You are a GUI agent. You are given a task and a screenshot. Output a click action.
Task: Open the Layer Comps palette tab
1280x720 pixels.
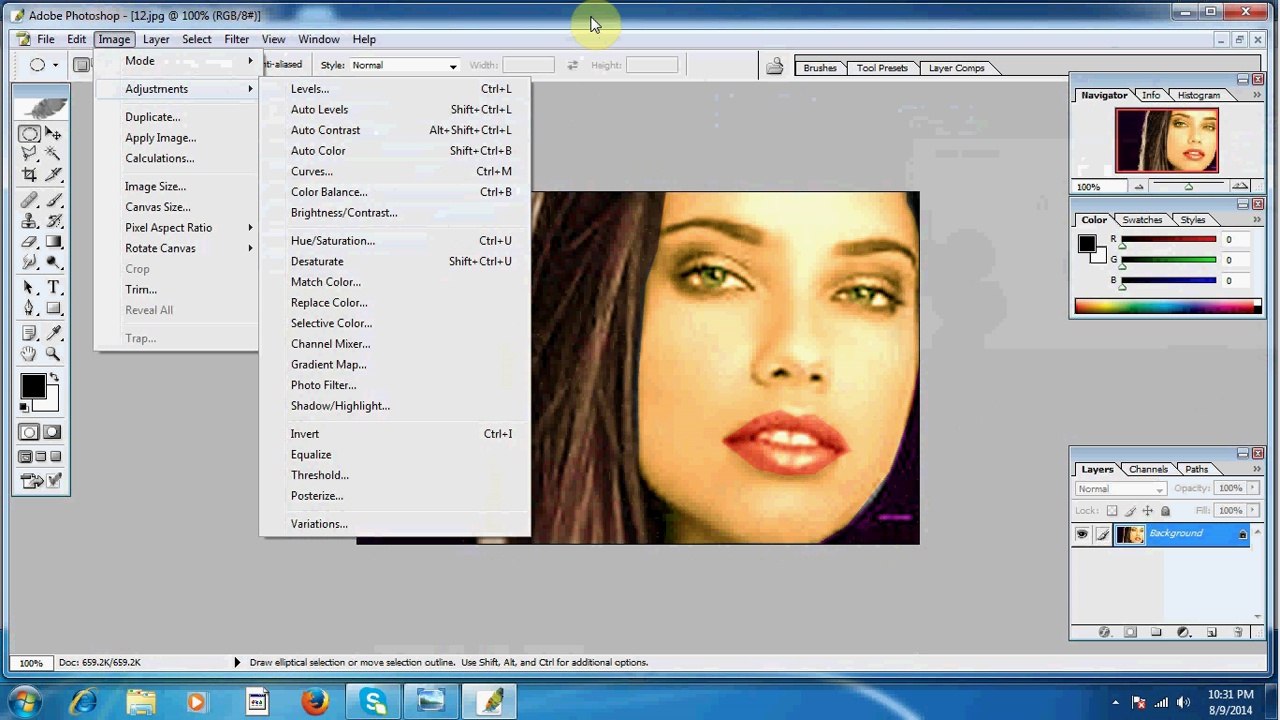tap(957, 68)
